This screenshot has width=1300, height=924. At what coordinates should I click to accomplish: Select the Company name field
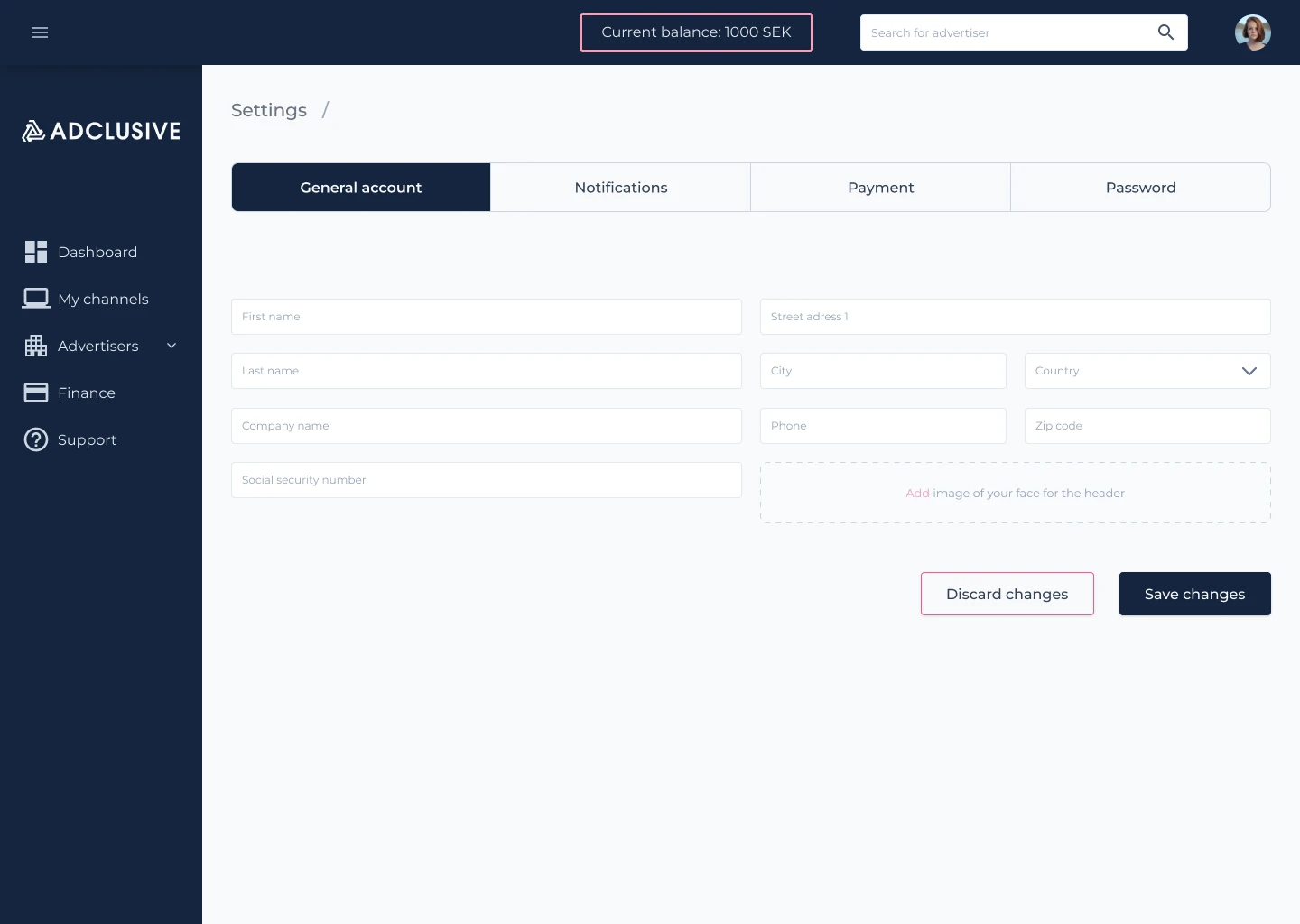pos(487,426)
